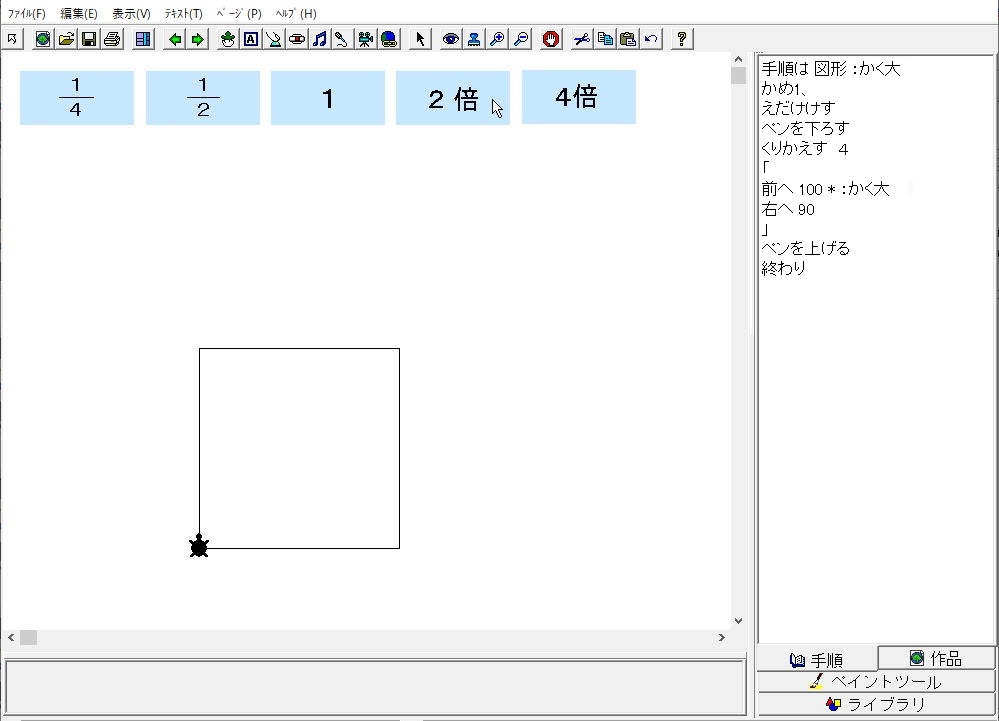Open the 表示(V) menu

pos(131,14)
